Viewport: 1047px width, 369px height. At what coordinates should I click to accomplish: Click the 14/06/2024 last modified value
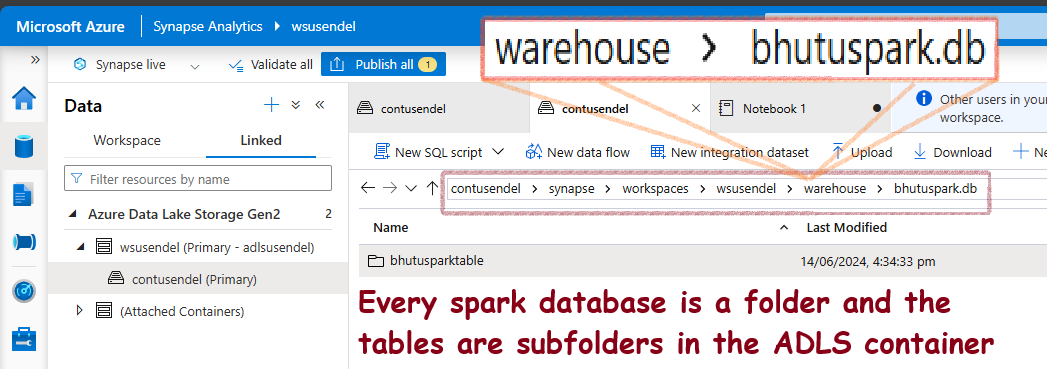pyautogui.click(x=868, y=262)
